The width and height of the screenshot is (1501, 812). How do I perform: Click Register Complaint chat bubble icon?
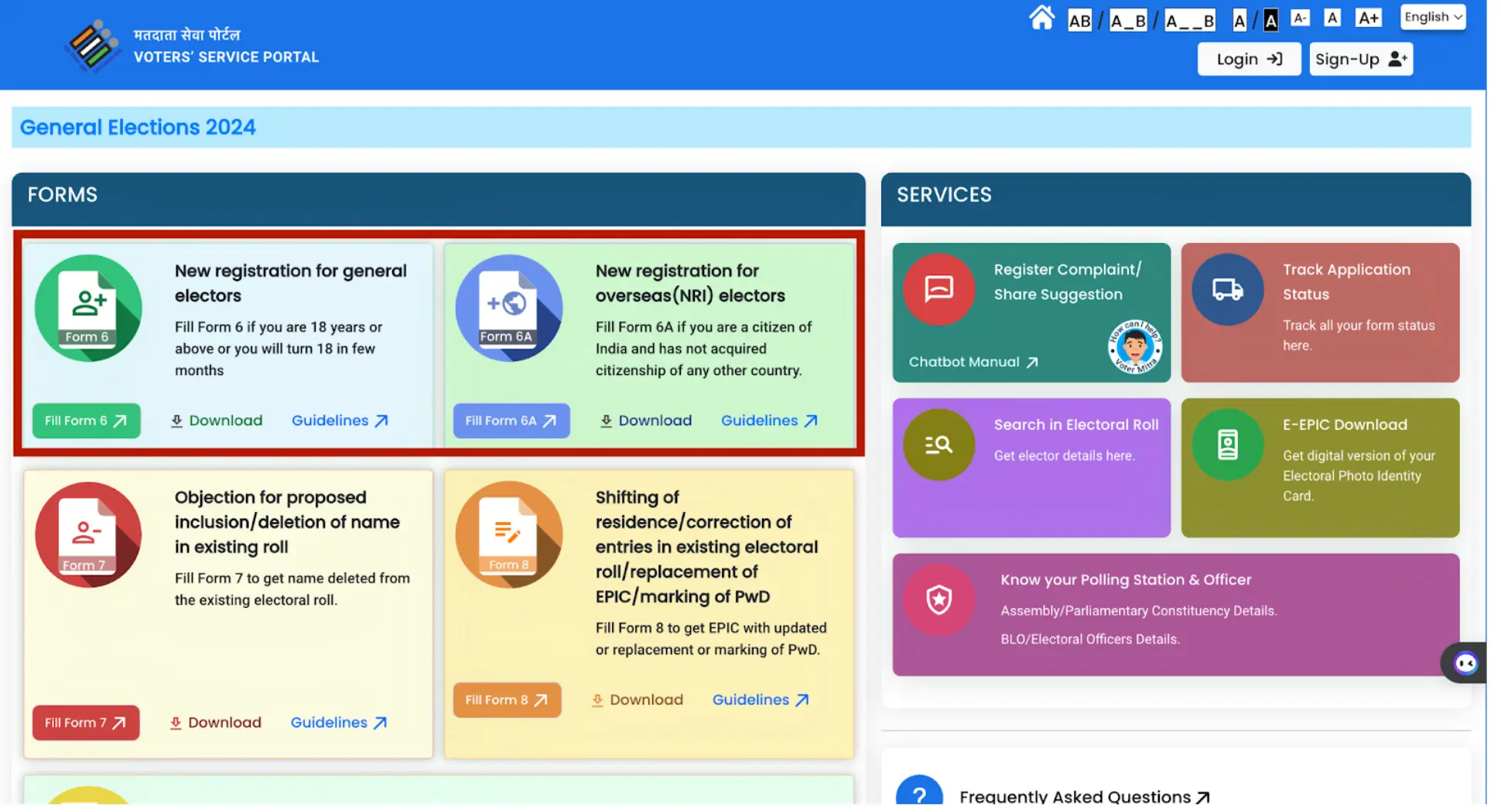939,289
